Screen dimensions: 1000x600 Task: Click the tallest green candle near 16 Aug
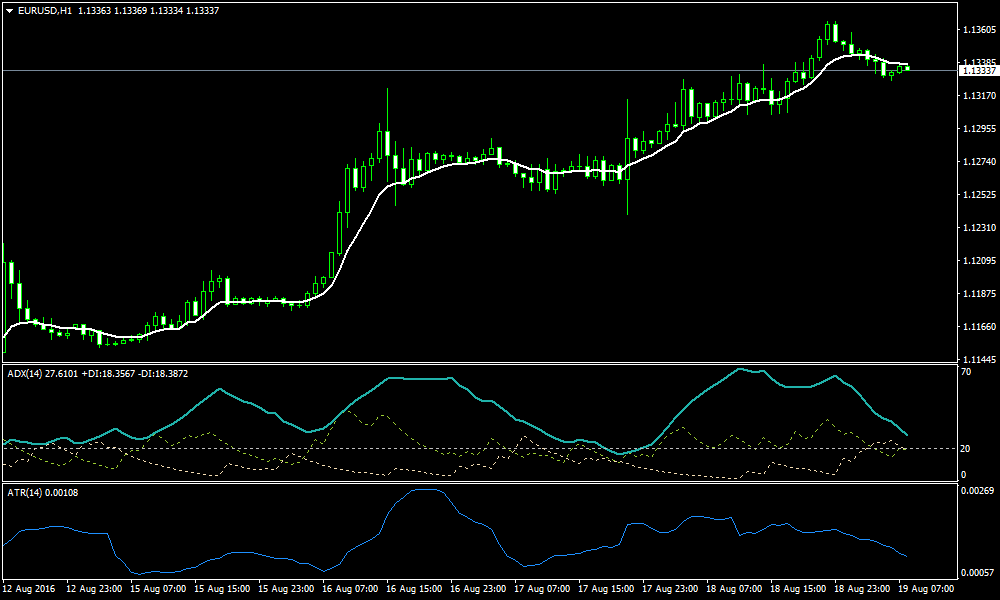[x=387, y=140]
